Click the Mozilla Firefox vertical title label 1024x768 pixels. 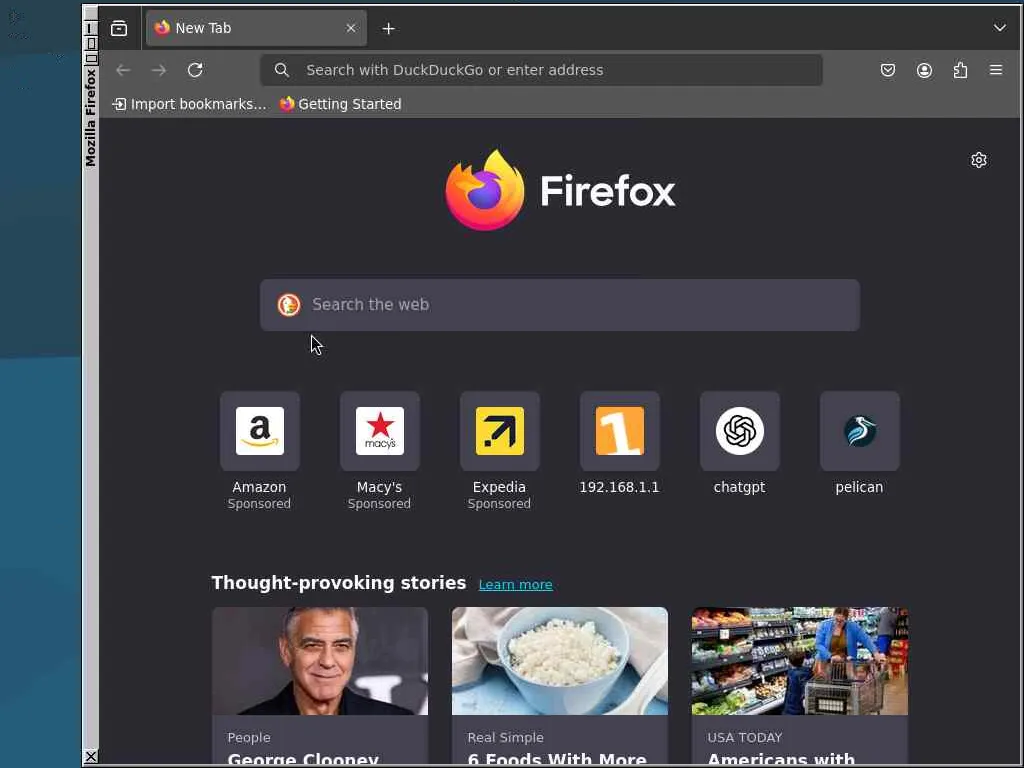tap(90, 117)
